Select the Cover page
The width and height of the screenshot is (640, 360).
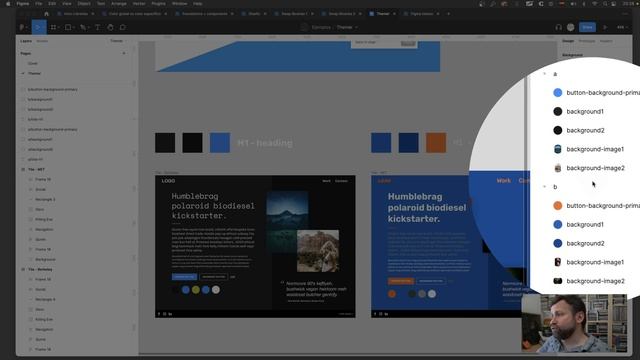tap(33, 63)
